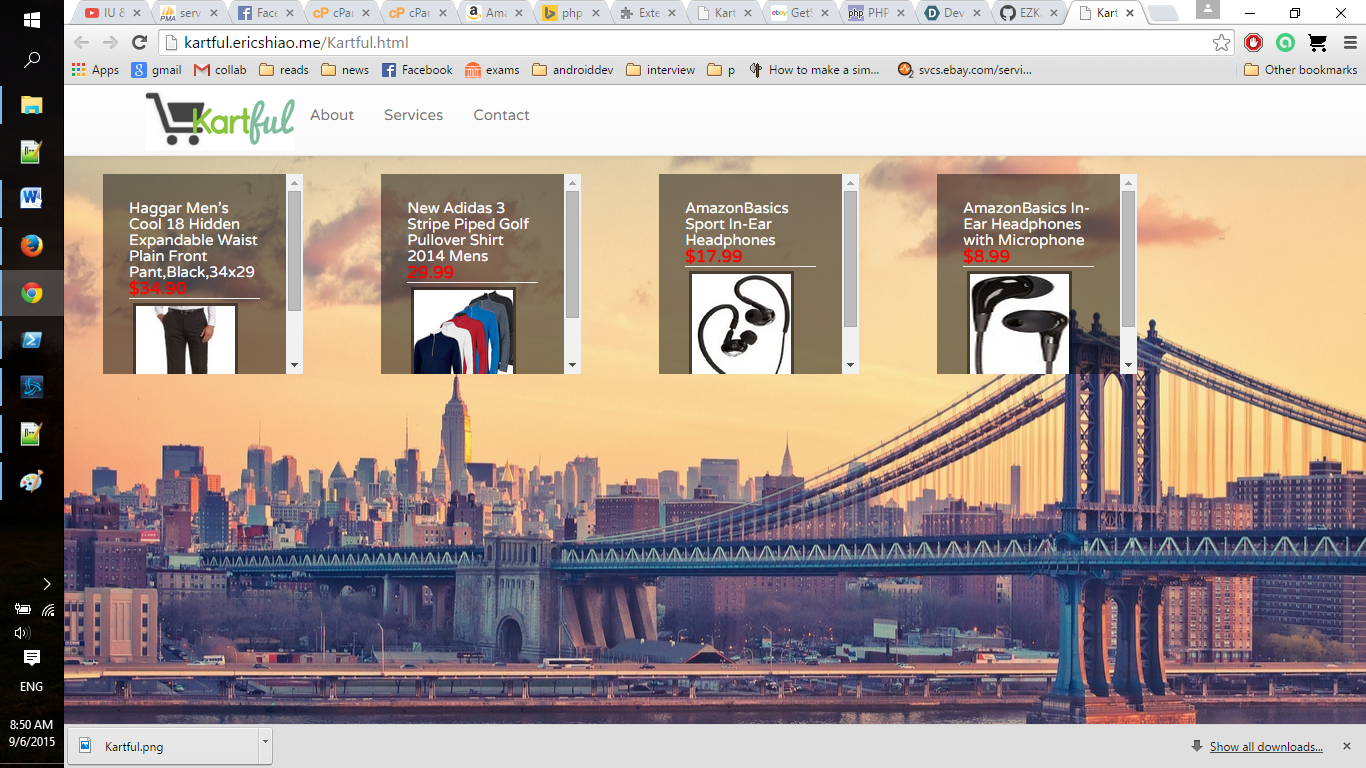1366x768 pixels.
Task: Click the $34.90 price text
Action: (158, 288)
